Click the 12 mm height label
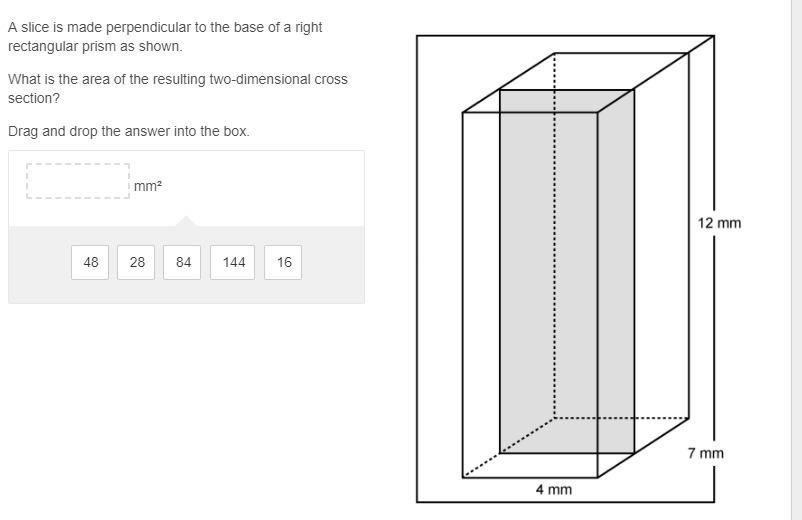802x520 pixels. [719, 223]
